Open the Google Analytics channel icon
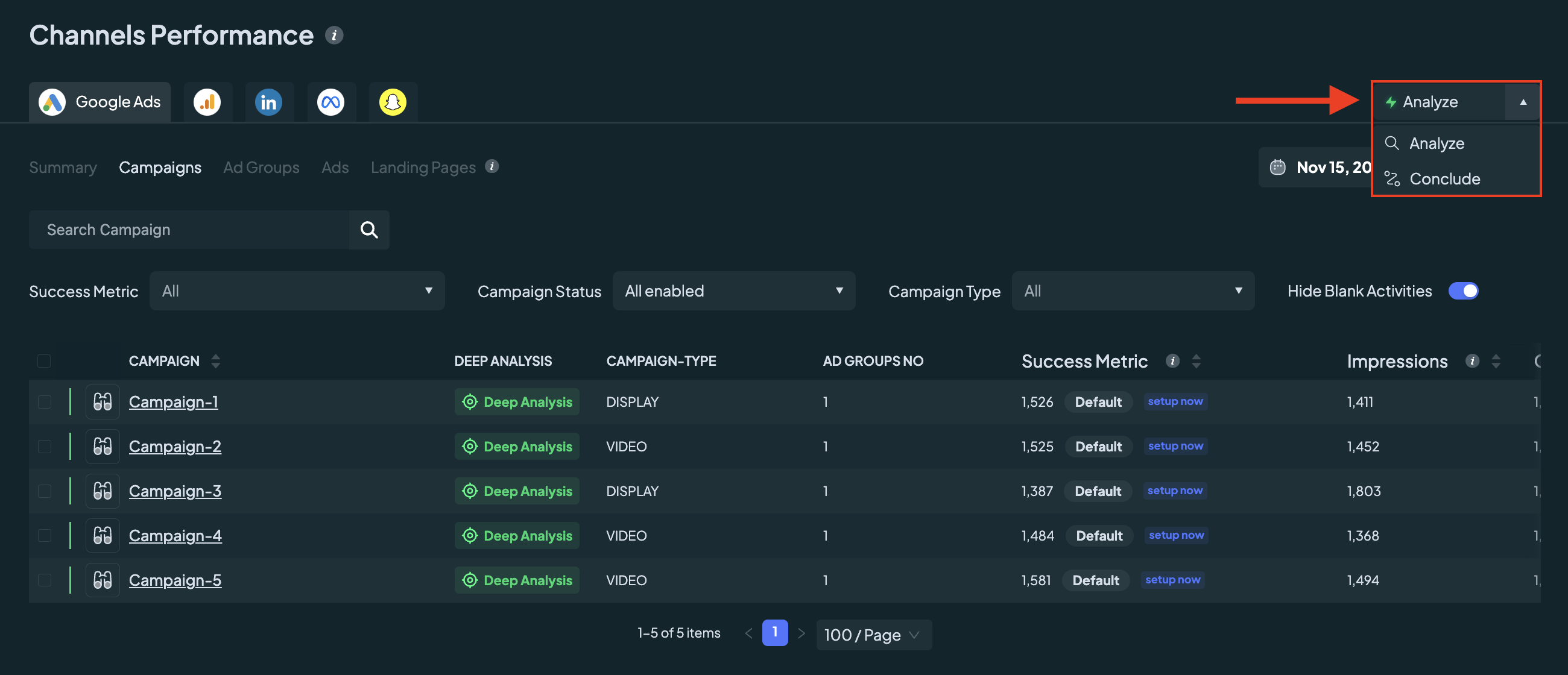This screenshot has width=1568, height=675. tap(207, 102)
